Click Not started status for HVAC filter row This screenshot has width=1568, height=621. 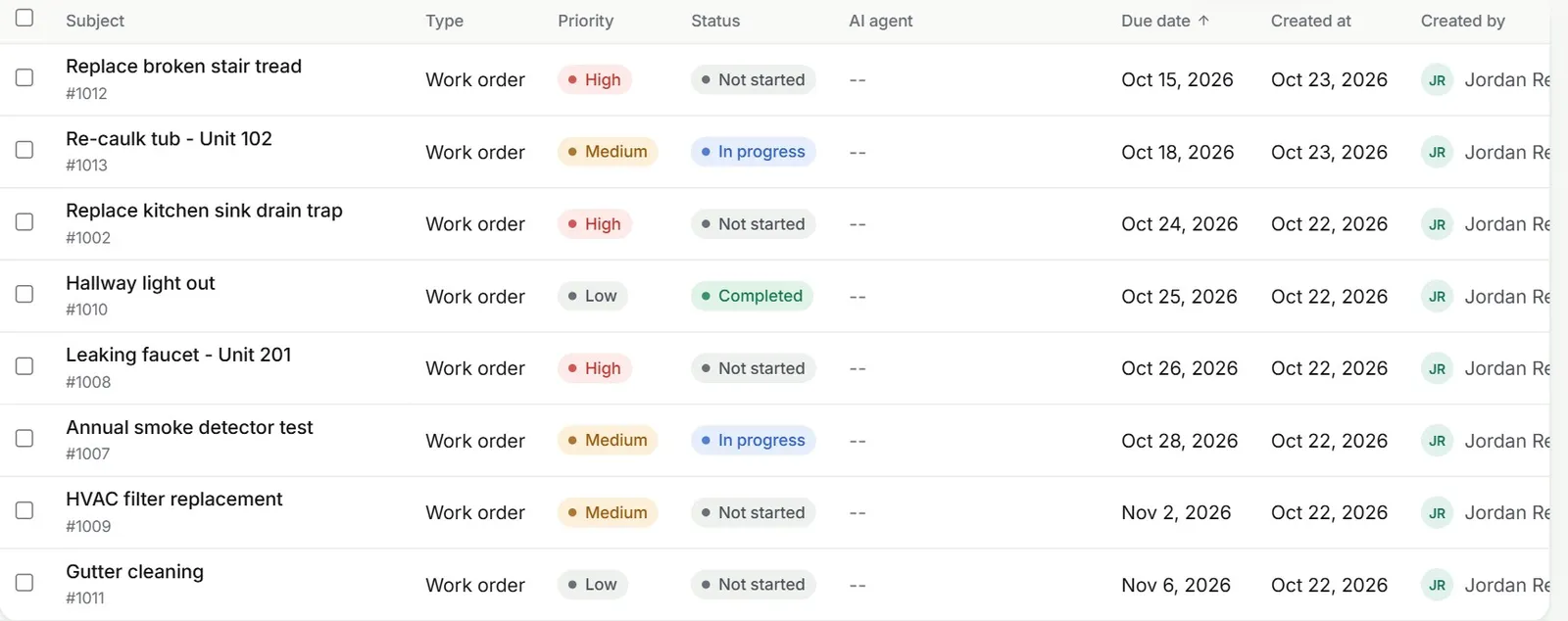point(754,512)
